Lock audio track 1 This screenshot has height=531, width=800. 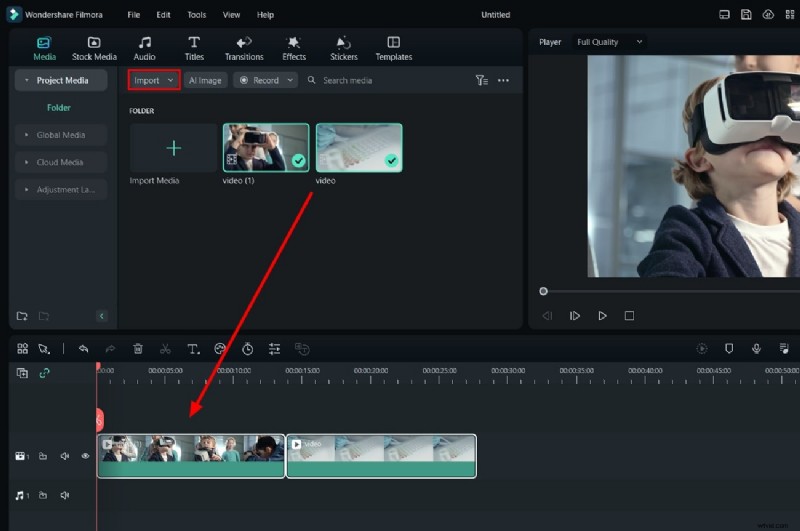coord(43,495)
